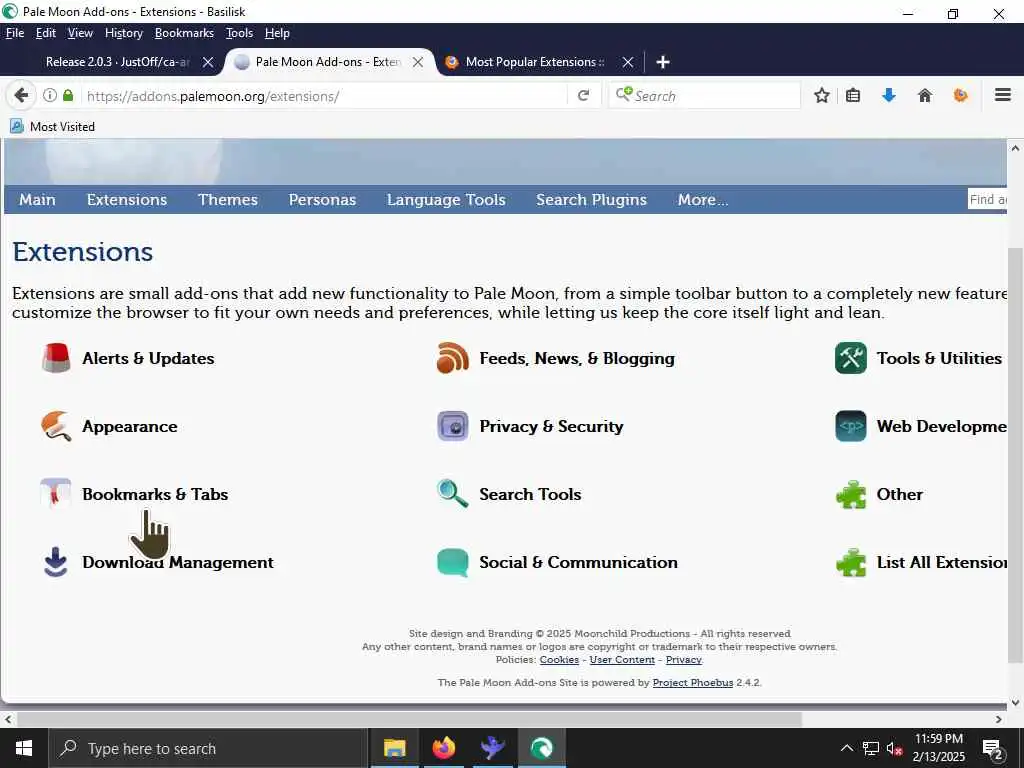Image resolution: width=1024 pixels, height=768 pixels.
Task: Open the Edit menu
Action: pos(46,33)
